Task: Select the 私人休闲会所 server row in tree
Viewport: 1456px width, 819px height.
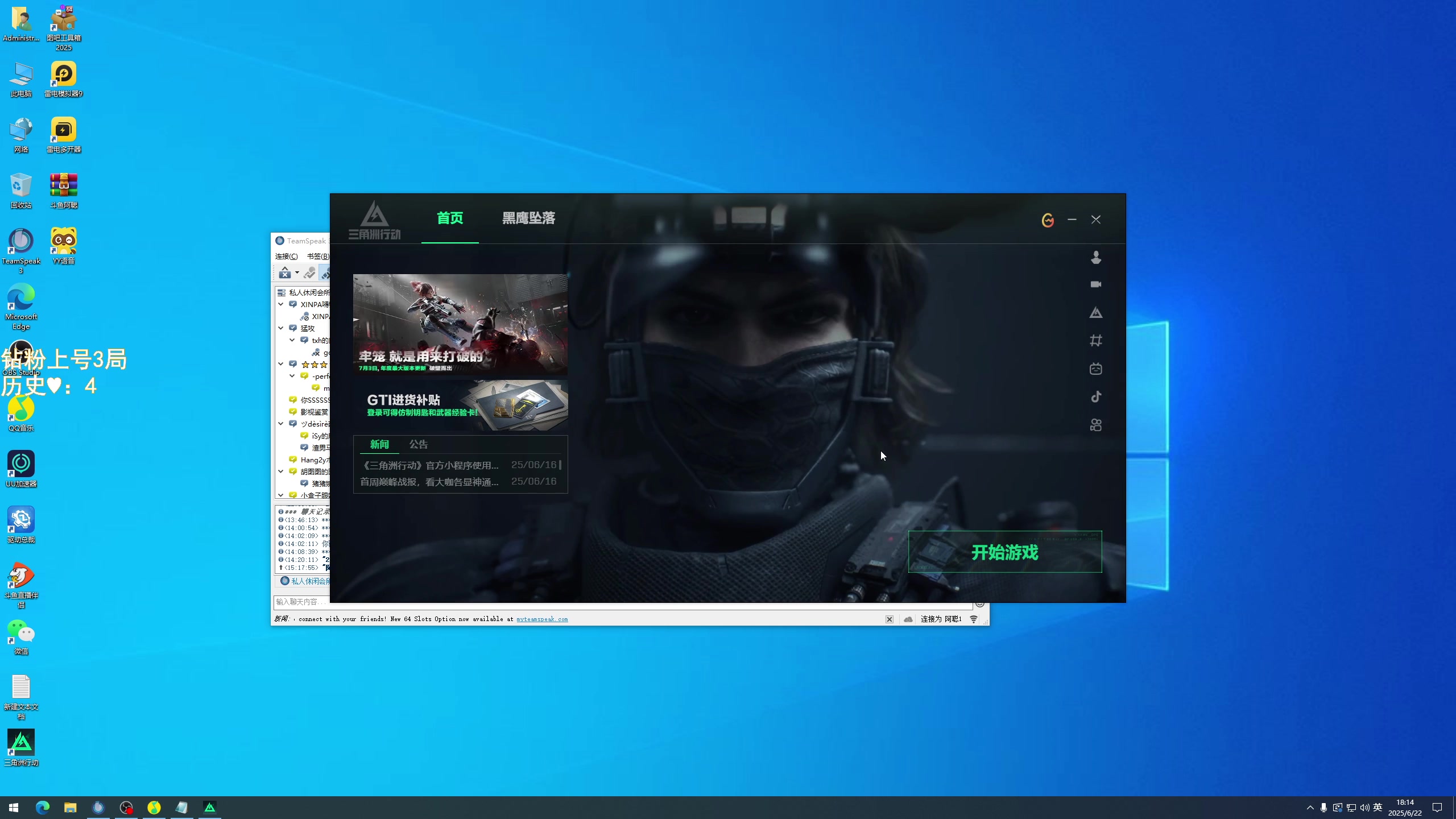Action: (x=304, y=292)
